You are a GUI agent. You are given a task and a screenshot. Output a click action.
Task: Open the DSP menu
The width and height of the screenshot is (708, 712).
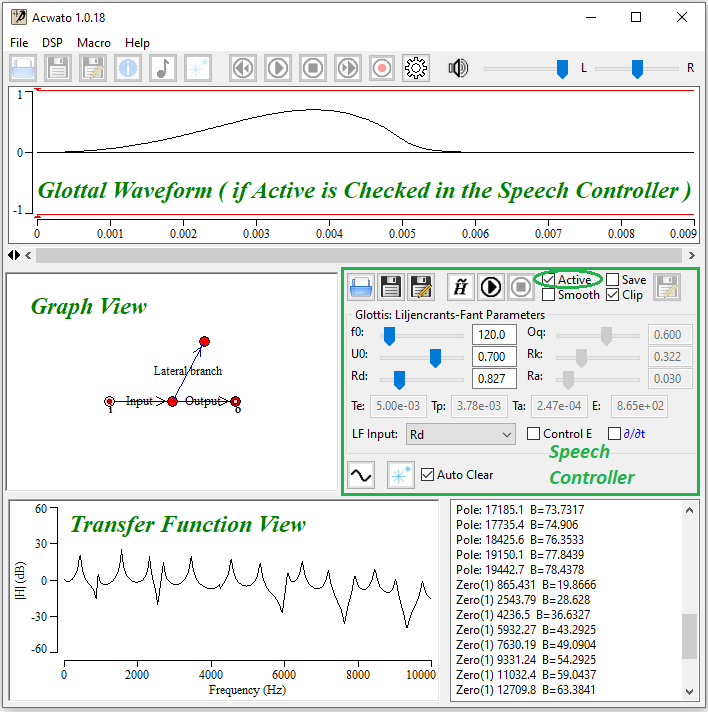(x=52, y=43)
